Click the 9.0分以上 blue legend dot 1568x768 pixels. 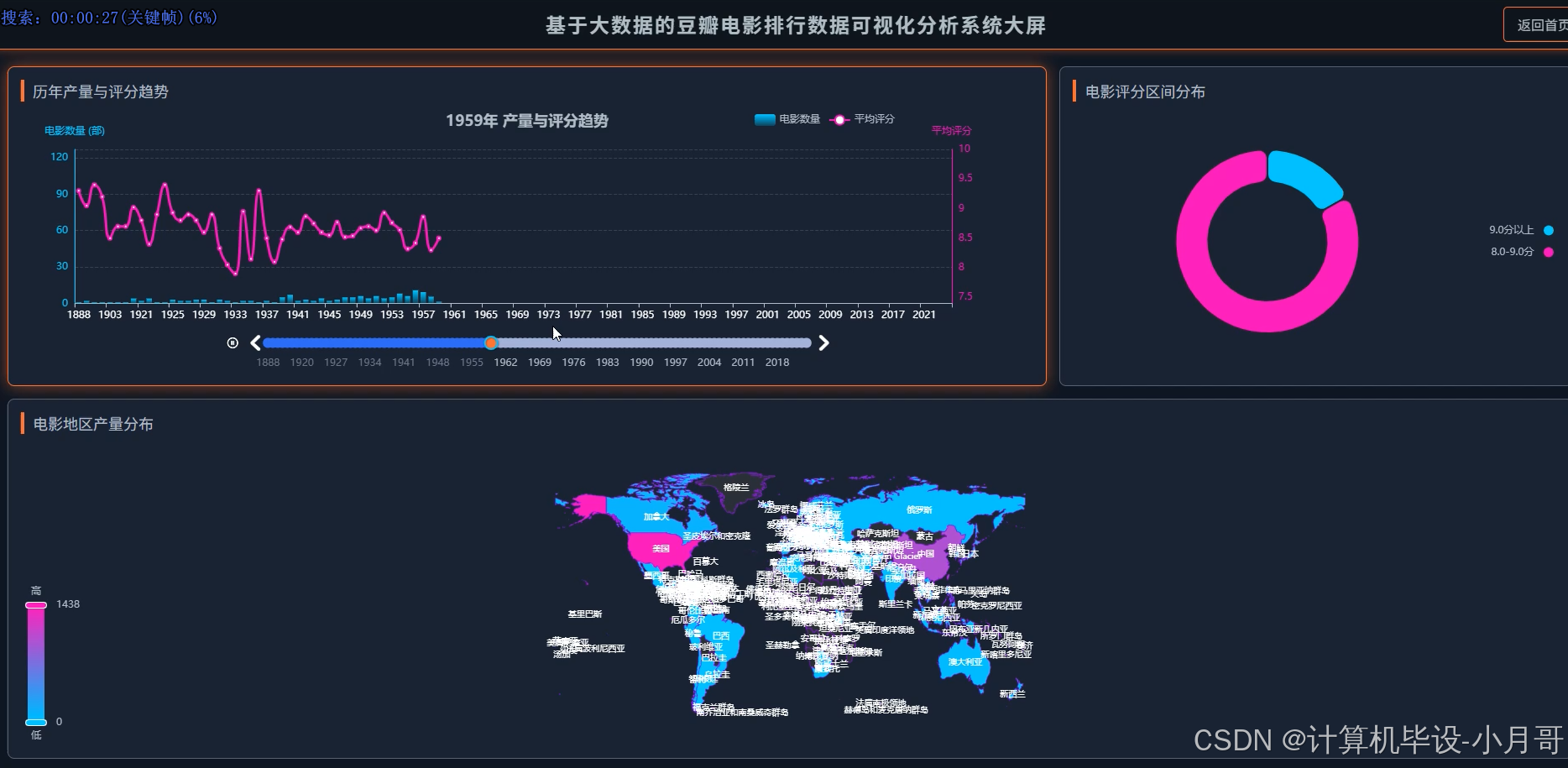click(1549, 229)
